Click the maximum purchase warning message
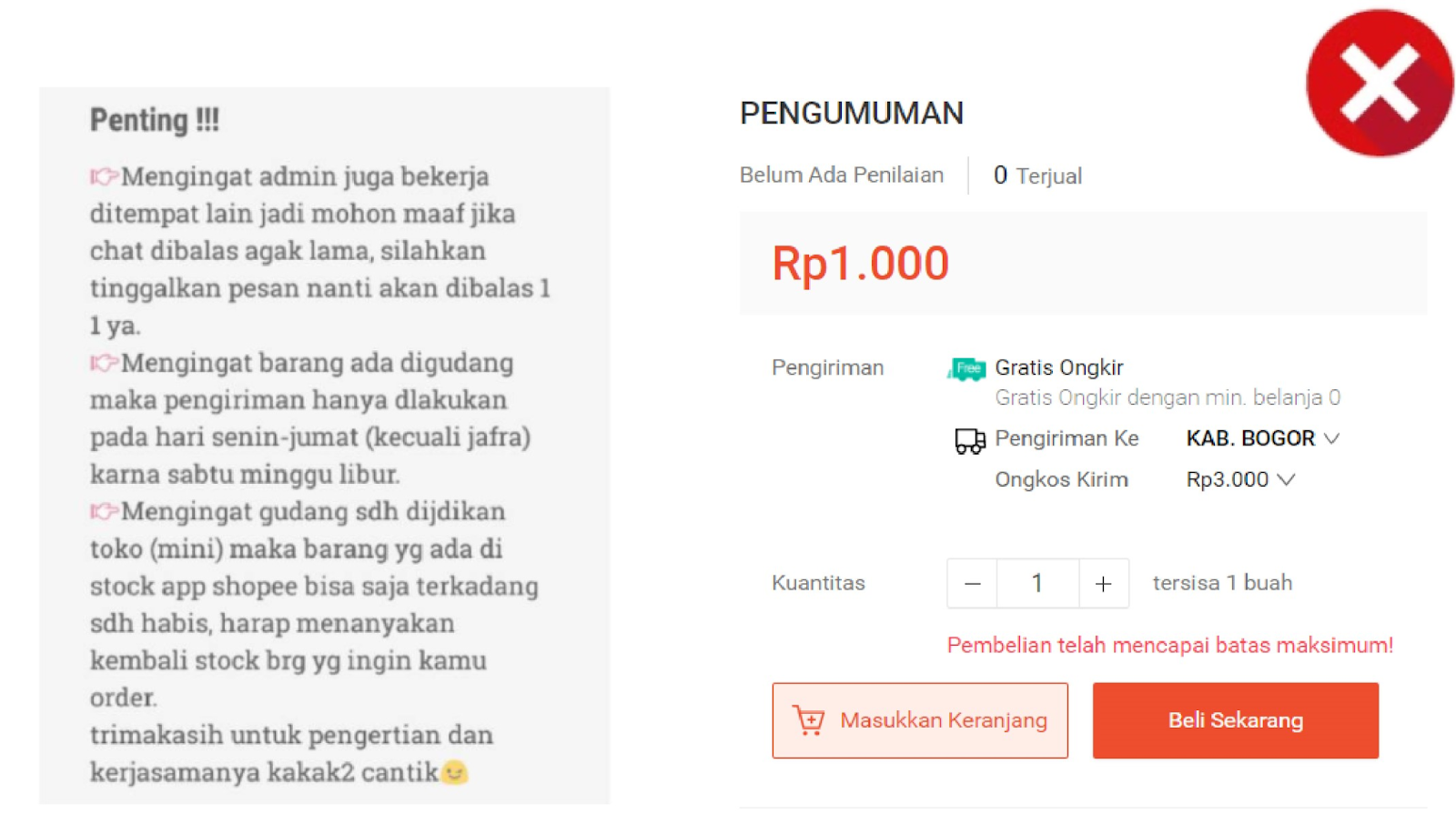This screenshot has height=834, width=1456. coord(1168,645)
